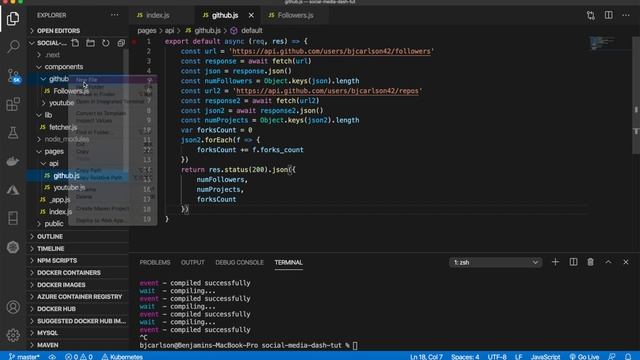Click Kubernetes in the status bar
The width and height of the screenshot is (640, 360).
(x=122, y=356)
